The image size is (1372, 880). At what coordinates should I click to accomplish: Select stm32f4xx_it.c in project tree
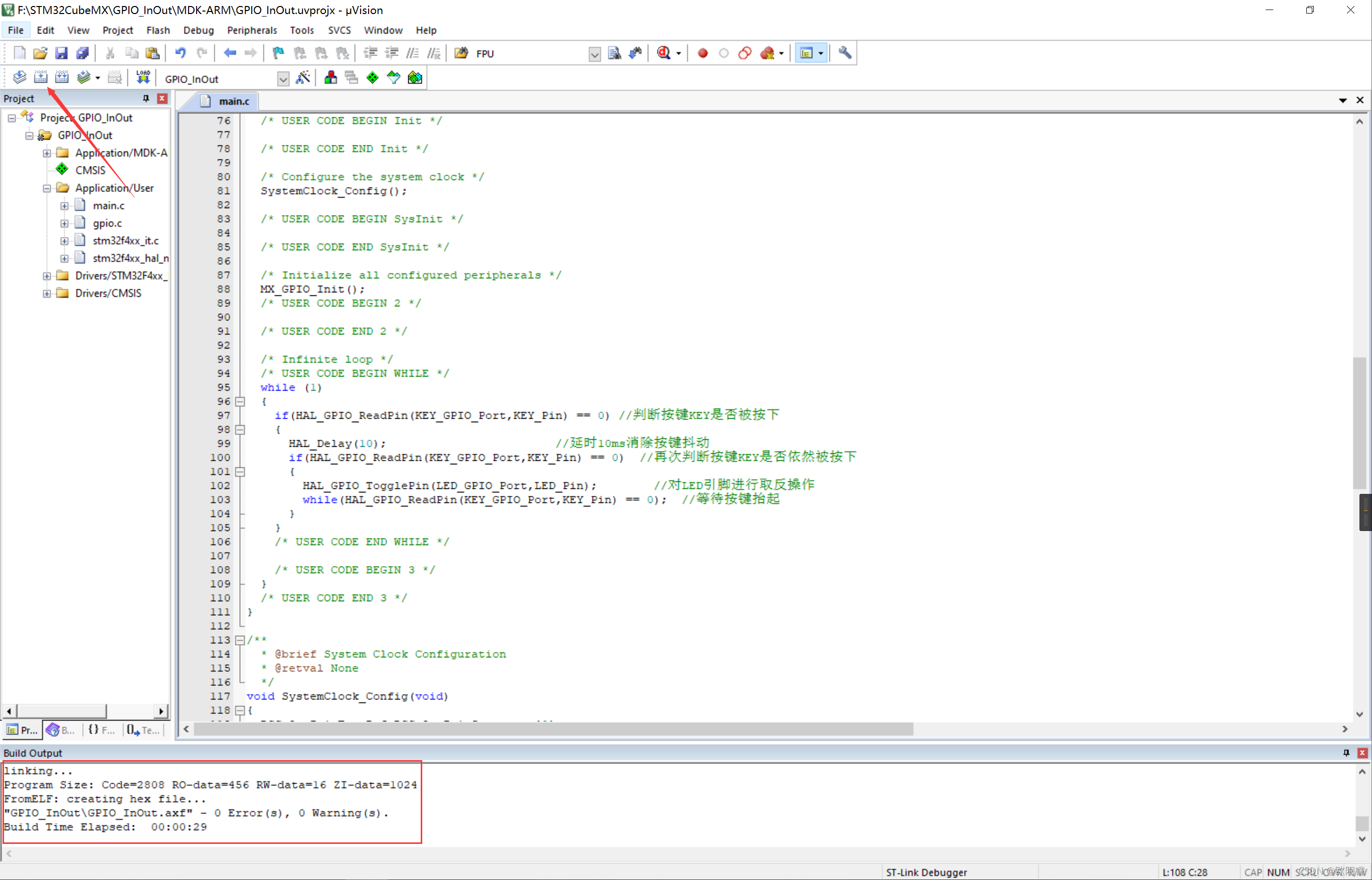[x=126, y=241]
